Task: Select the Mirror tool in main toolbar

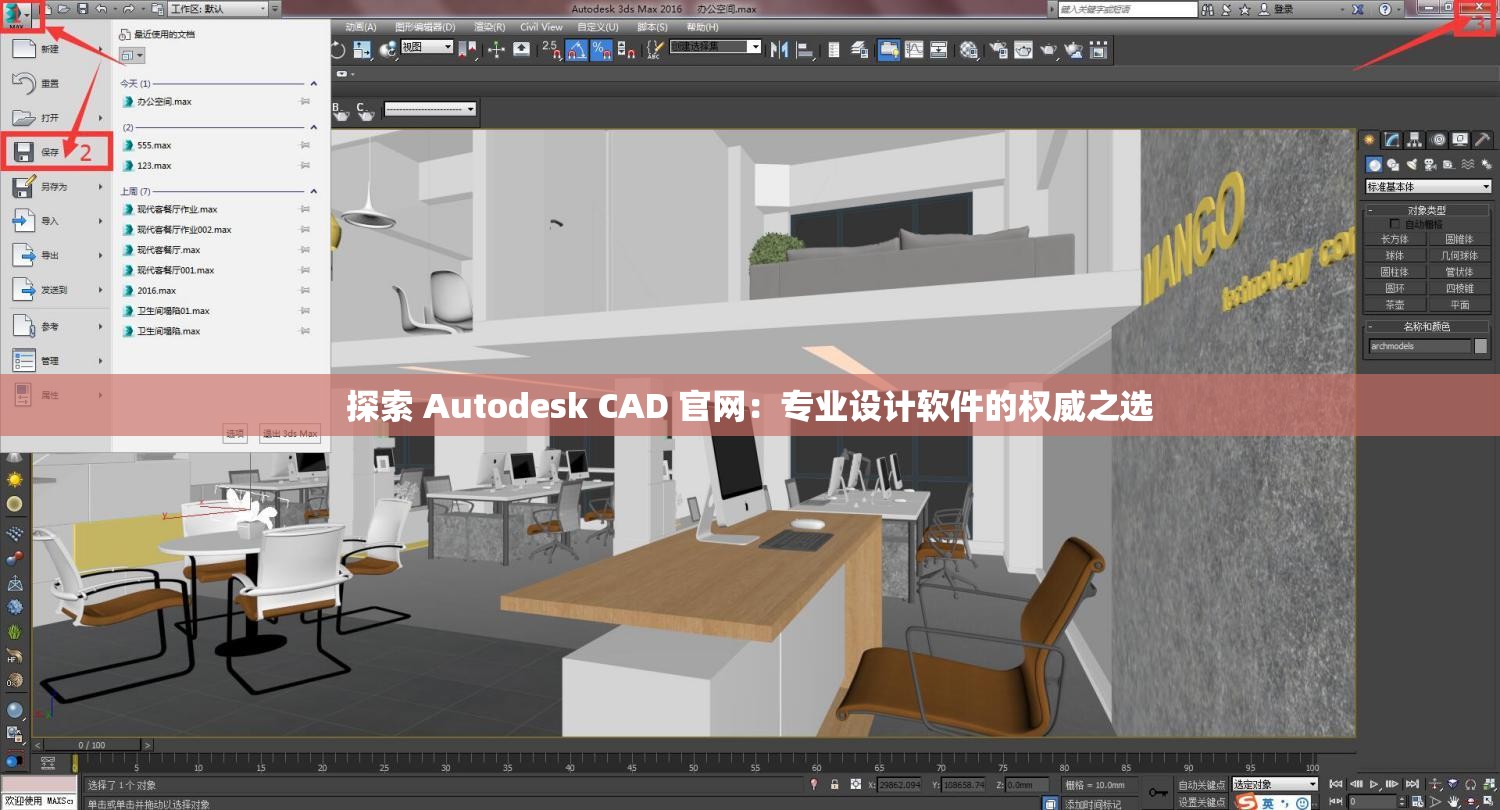Action: (779, 48)
